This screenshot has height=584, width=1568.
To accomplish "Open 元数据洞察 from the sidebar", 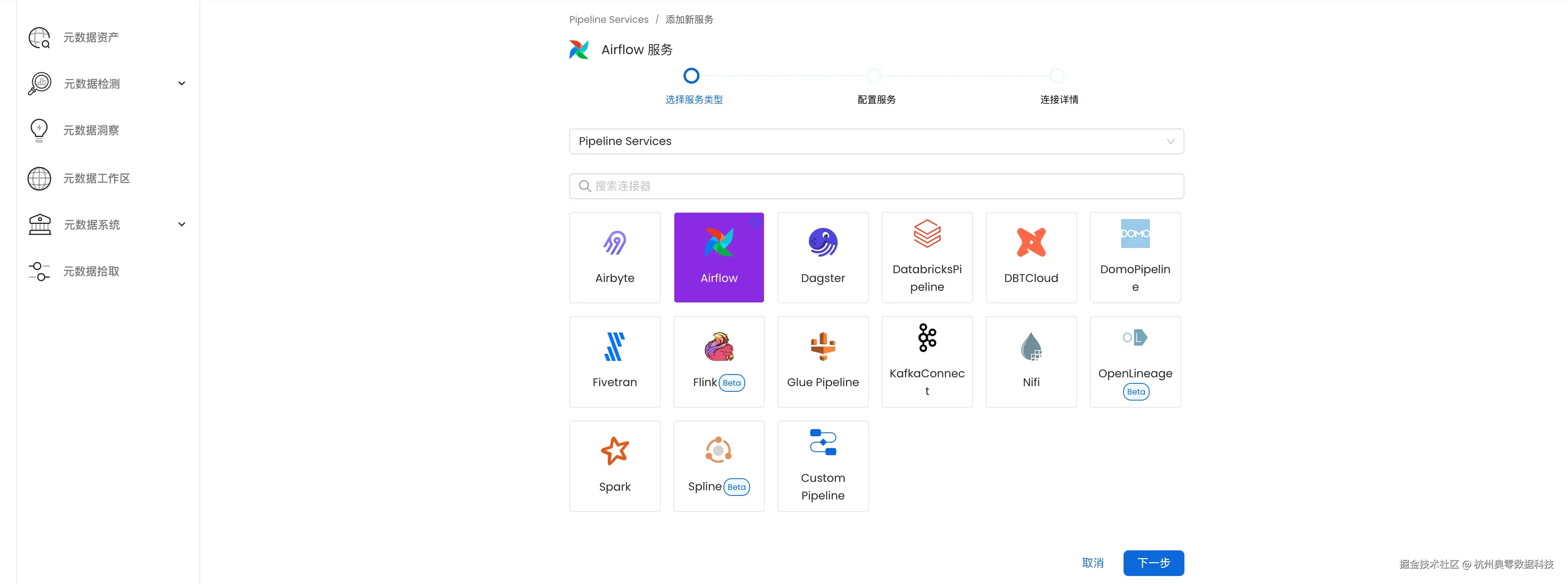I will click(x=90, y=130).
